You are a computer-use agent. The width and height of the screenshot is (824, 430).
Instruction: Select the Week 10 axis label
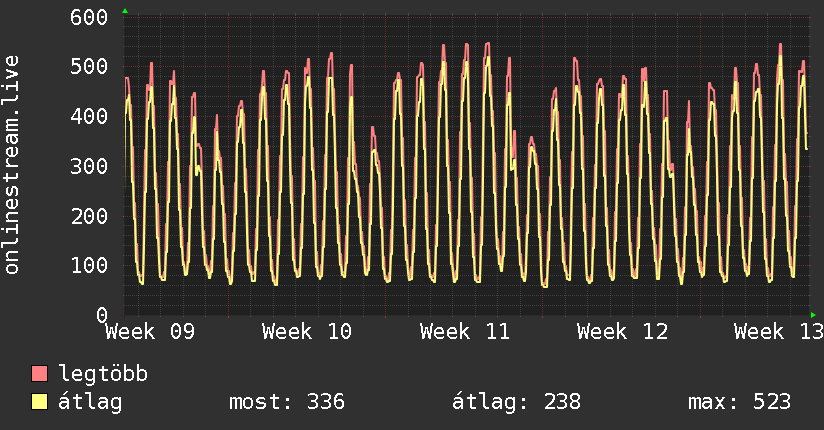[306, 332]
